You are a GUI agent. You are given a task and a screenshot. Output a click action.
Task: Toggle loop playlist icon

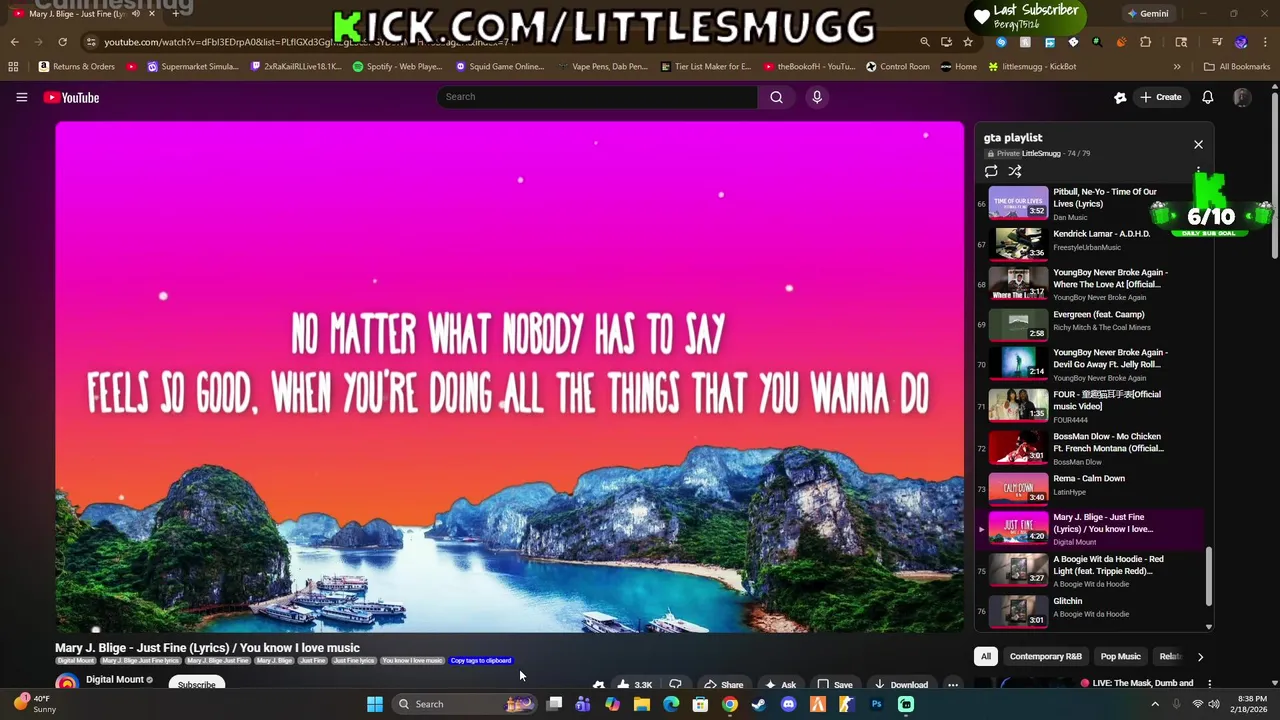click(991, 171)
